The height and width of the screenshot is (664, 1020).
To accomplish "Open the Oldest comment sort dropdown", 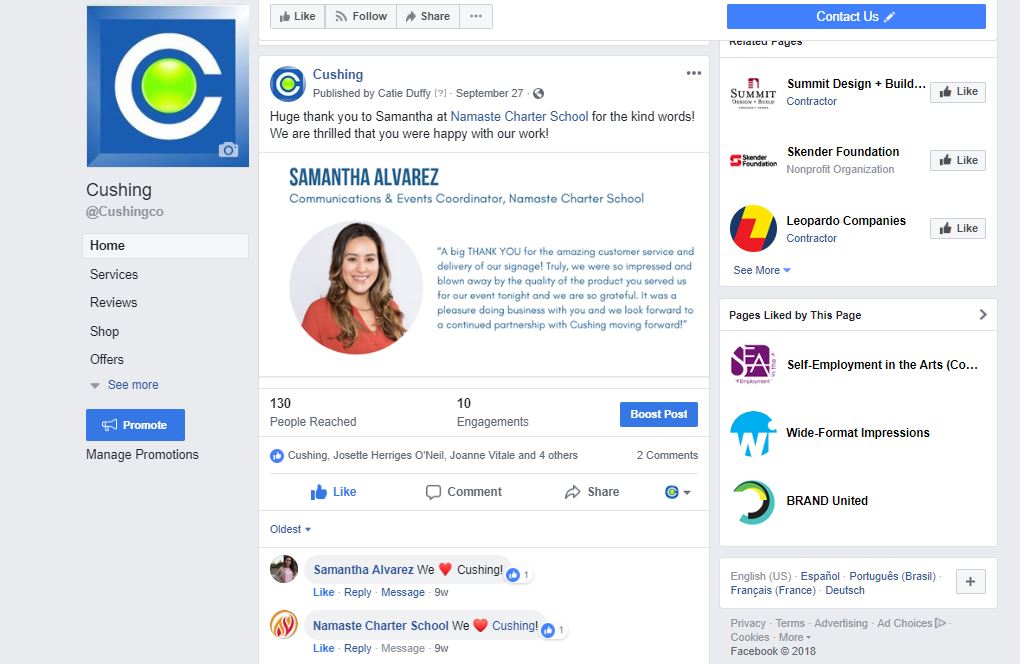I will pos(290,529).
